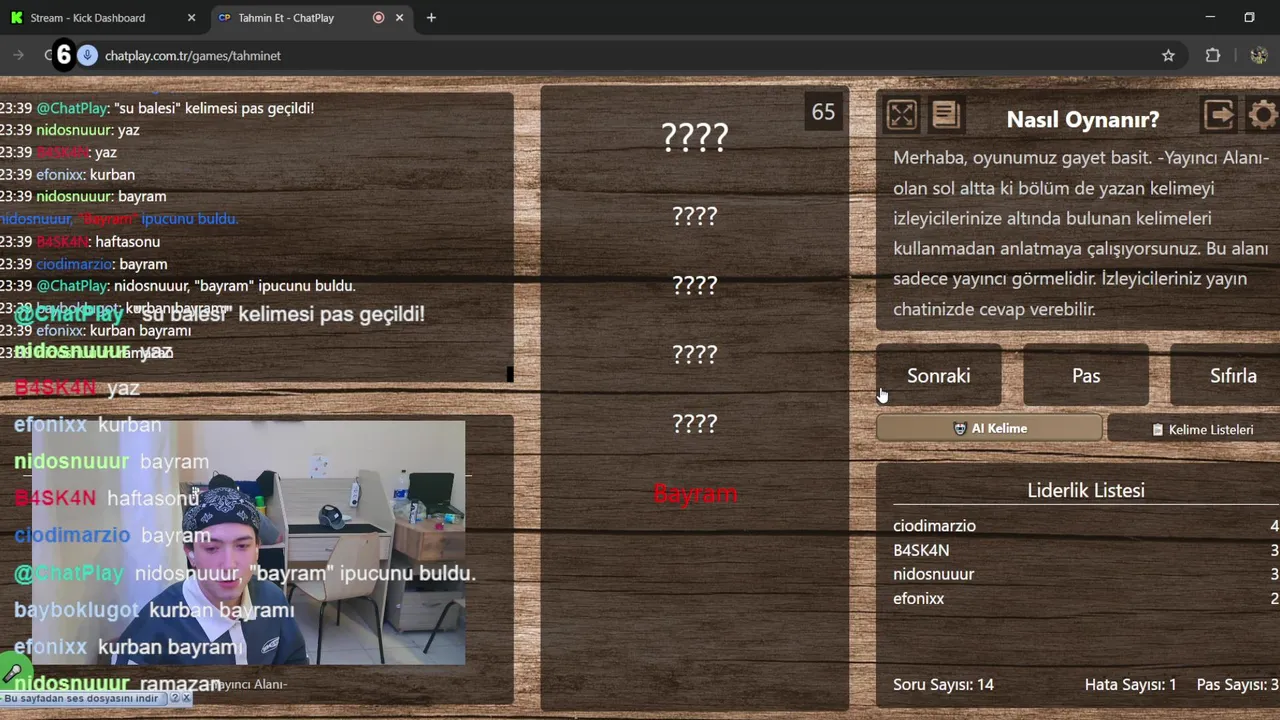Click browser forward arrow
1280x720 pixels.
coord(18,56)
